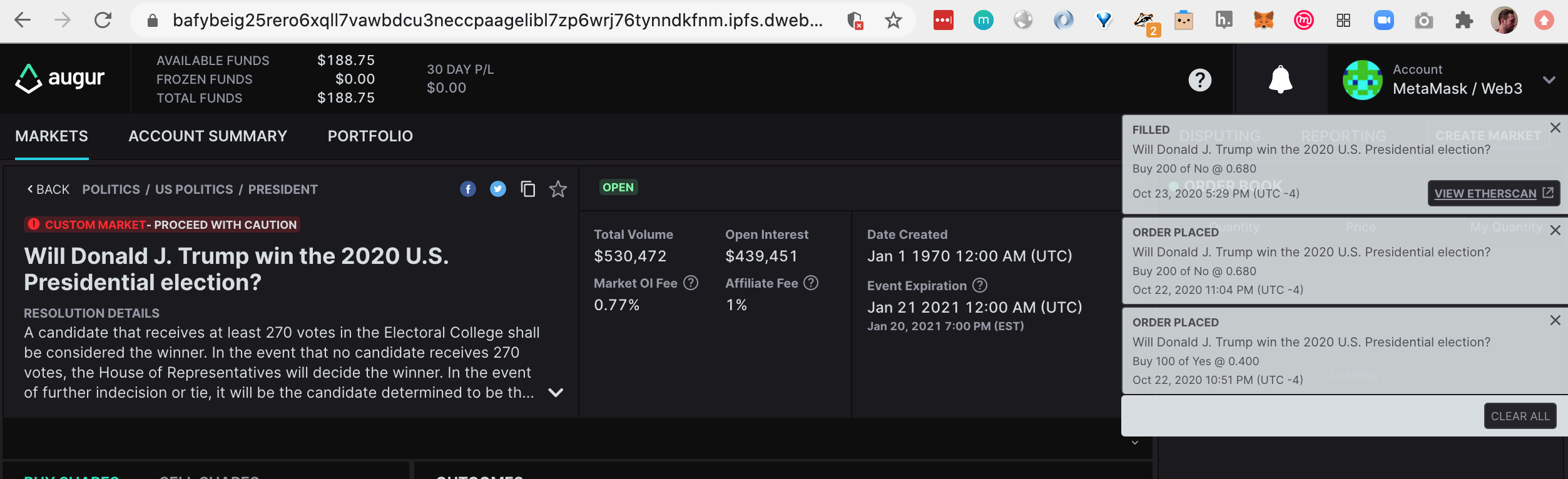This screenshot has width=1568, height=479.
Task: Click the Total Volume value $530,472
Action: pos(630,256)
